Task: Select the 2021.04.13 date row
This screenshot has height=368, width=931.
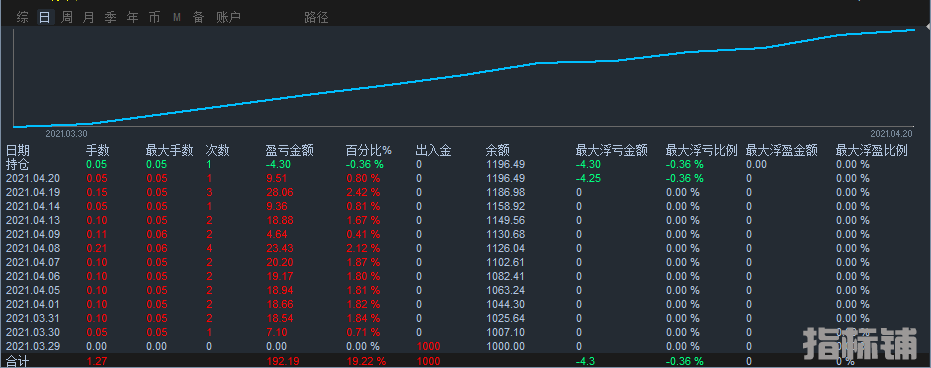Action: (466, 220)
